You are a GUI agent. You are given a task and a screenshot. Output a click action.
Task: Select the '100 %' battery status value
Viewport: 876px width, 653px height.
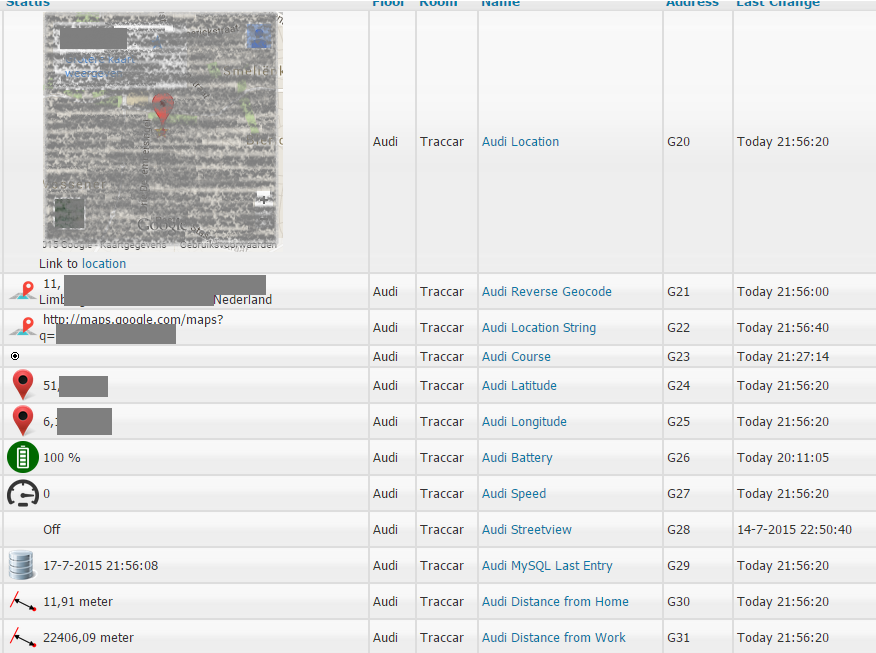tap(62, 457)
